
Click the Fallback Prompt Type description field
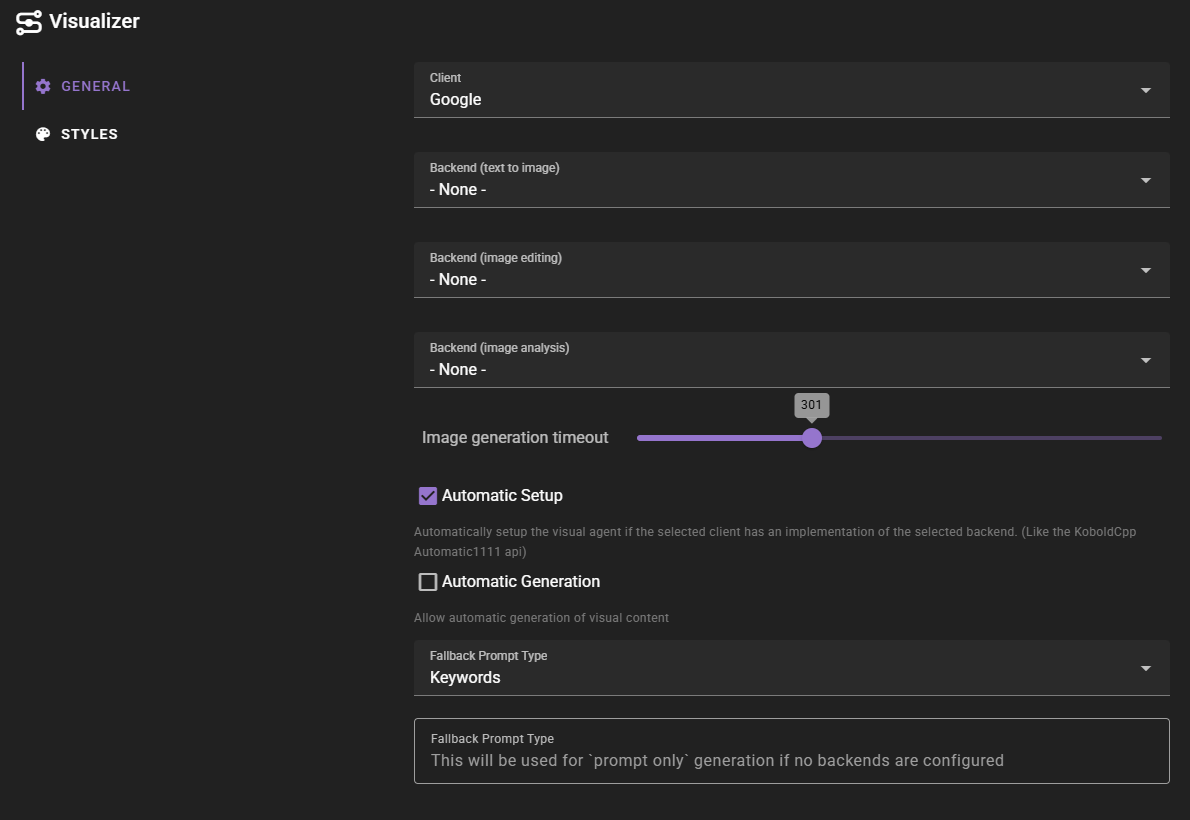(x=790, y=750)
